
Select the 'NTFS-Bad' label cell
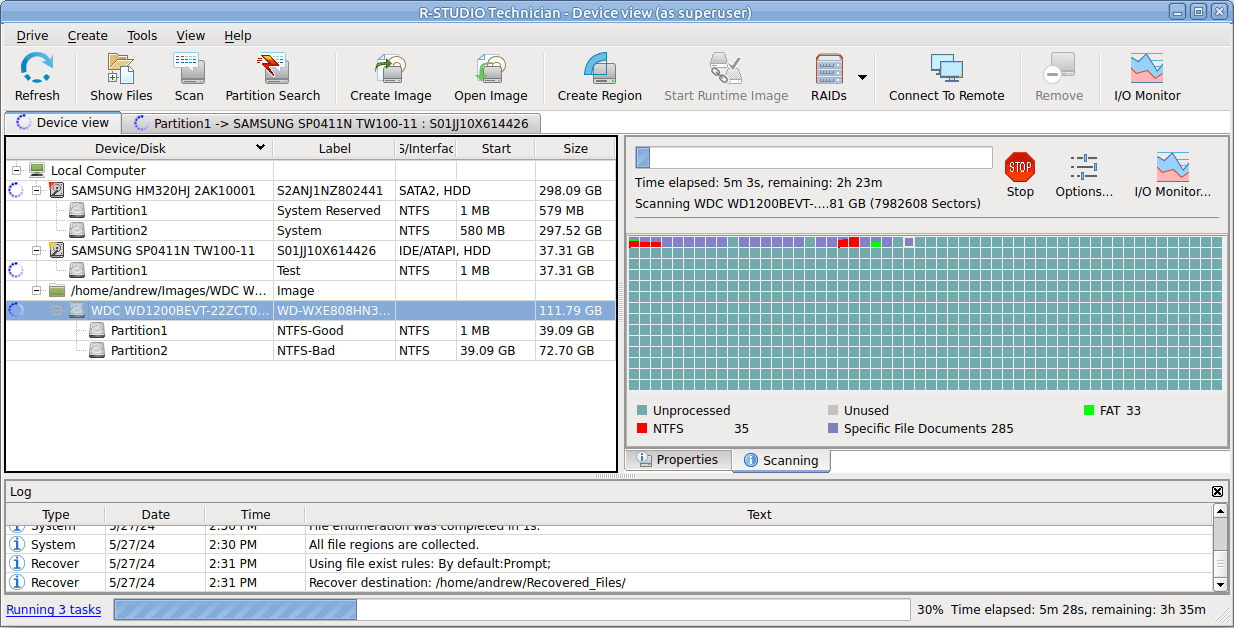pos(334,350)
